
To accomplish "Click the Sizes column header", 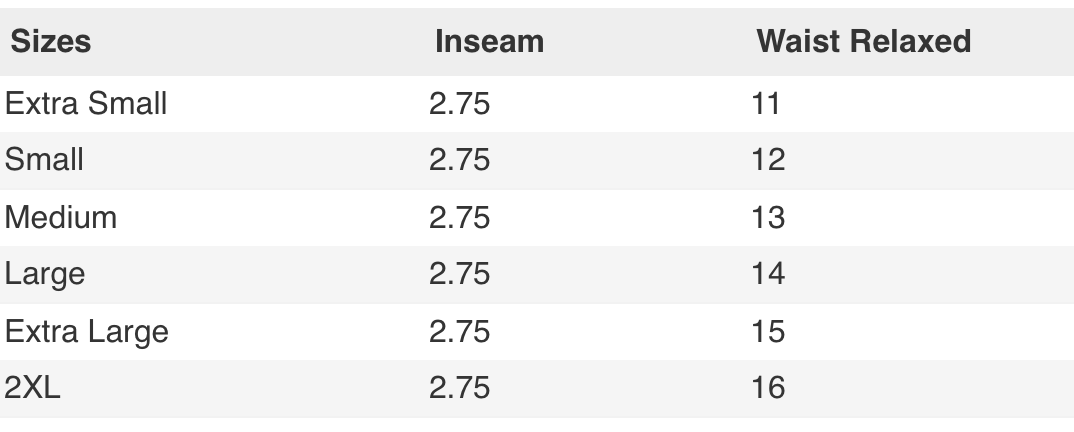I will tap(51, 42).
